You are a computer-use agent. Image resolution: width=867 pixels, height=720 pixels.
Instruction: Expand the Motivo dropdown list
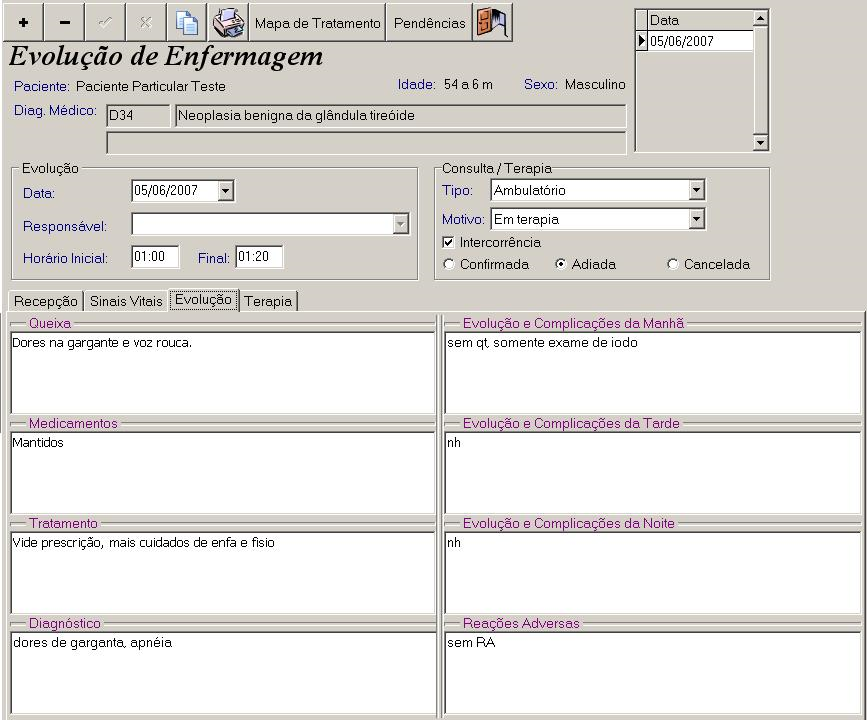tap(696, 219)
